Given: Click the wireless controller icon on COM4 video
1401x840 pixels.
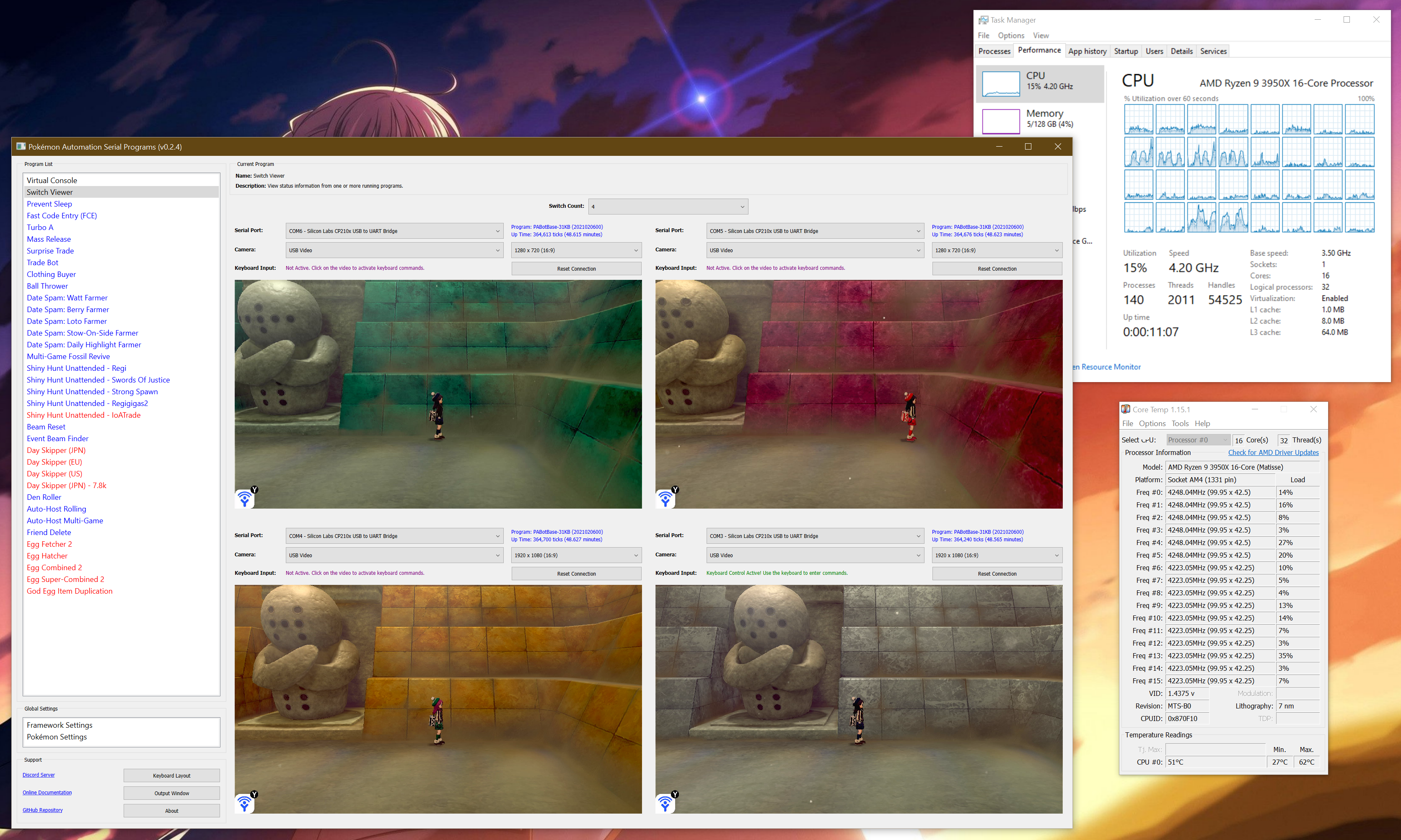Looking at the screenshot, I should 245,804.
